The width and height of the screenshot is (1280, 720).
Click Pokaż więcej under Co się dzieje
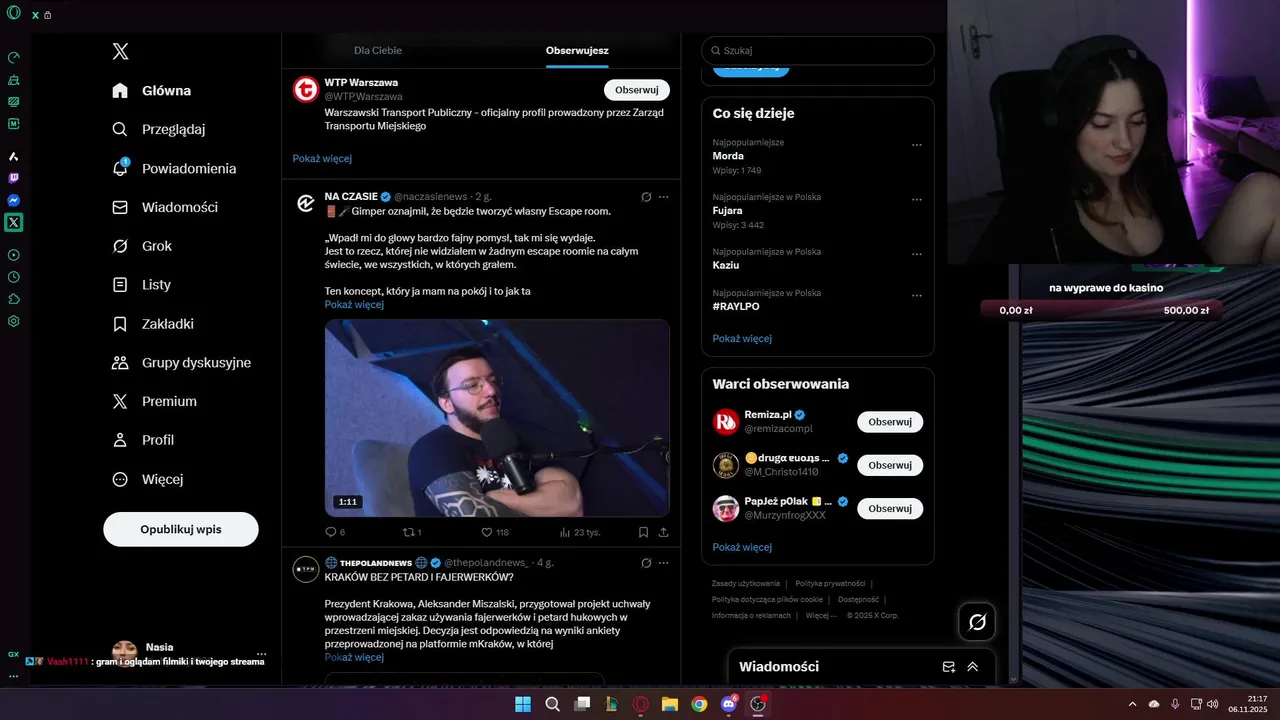tap(742, 339)
